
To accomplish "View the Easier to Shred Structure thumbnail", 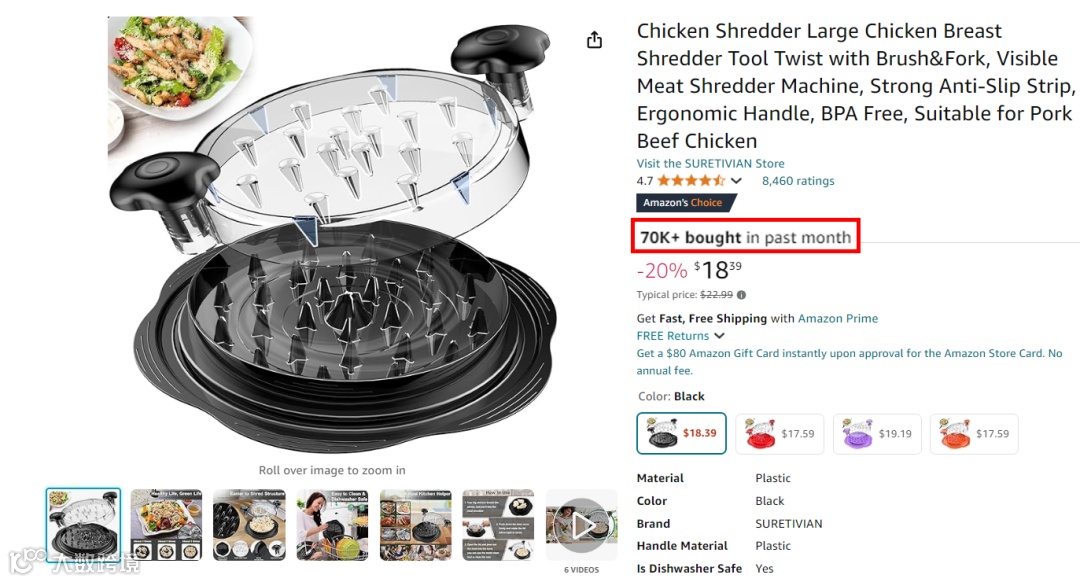I will click(249, 525).
